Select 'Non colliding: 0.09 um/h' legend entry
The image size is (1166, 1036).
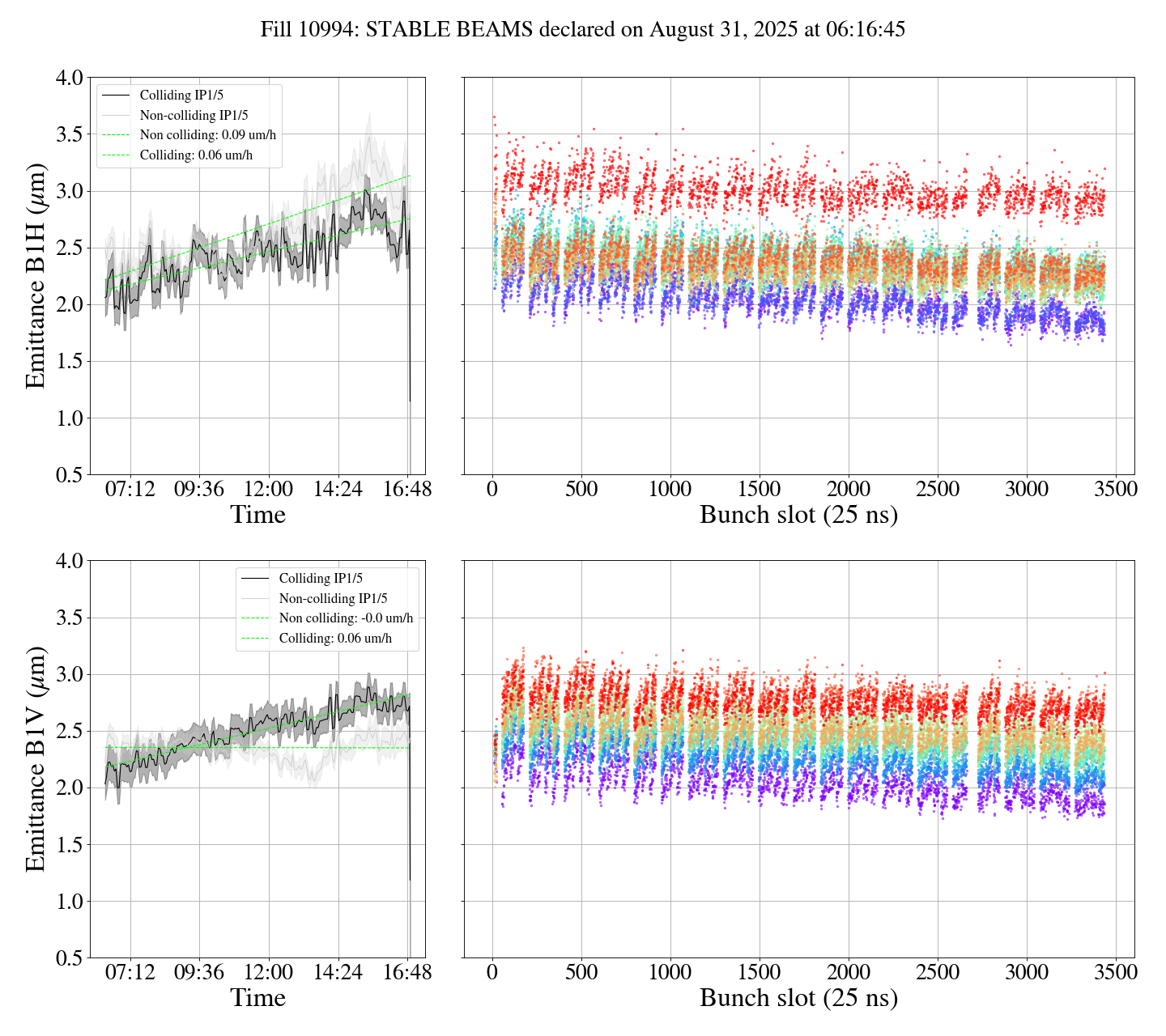pyautogui.click(x=207, y=135)
